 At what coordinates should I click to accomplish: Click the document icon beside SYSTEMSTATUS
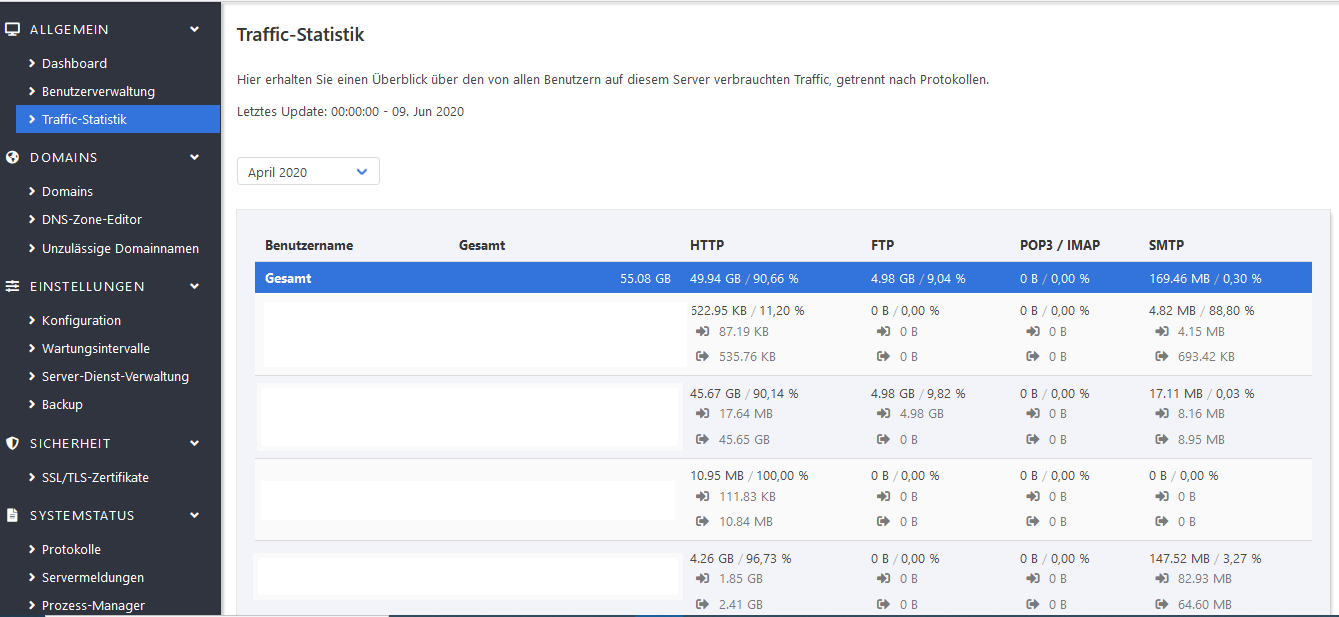pyautogui.click(x=13, y=515)
